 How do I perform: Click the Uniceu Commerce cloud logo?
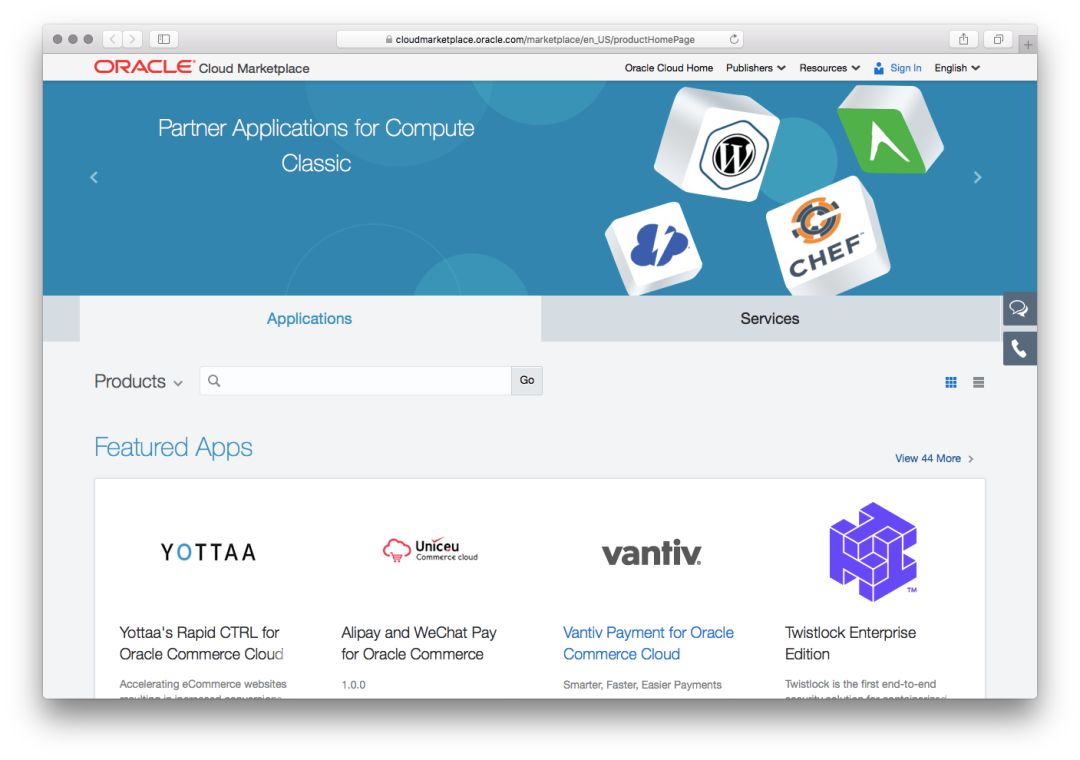point(430,551)
